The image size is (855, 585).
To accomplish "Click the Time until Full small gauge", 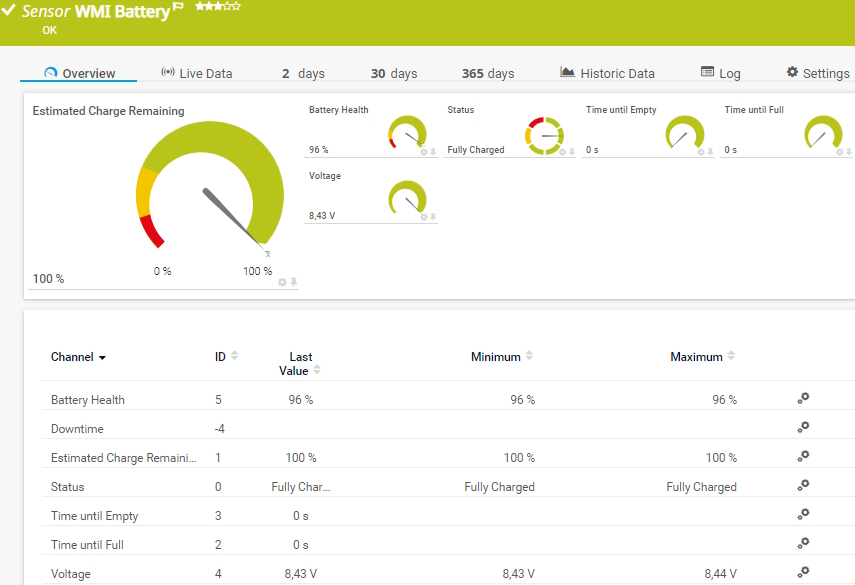I will (823, 132).
